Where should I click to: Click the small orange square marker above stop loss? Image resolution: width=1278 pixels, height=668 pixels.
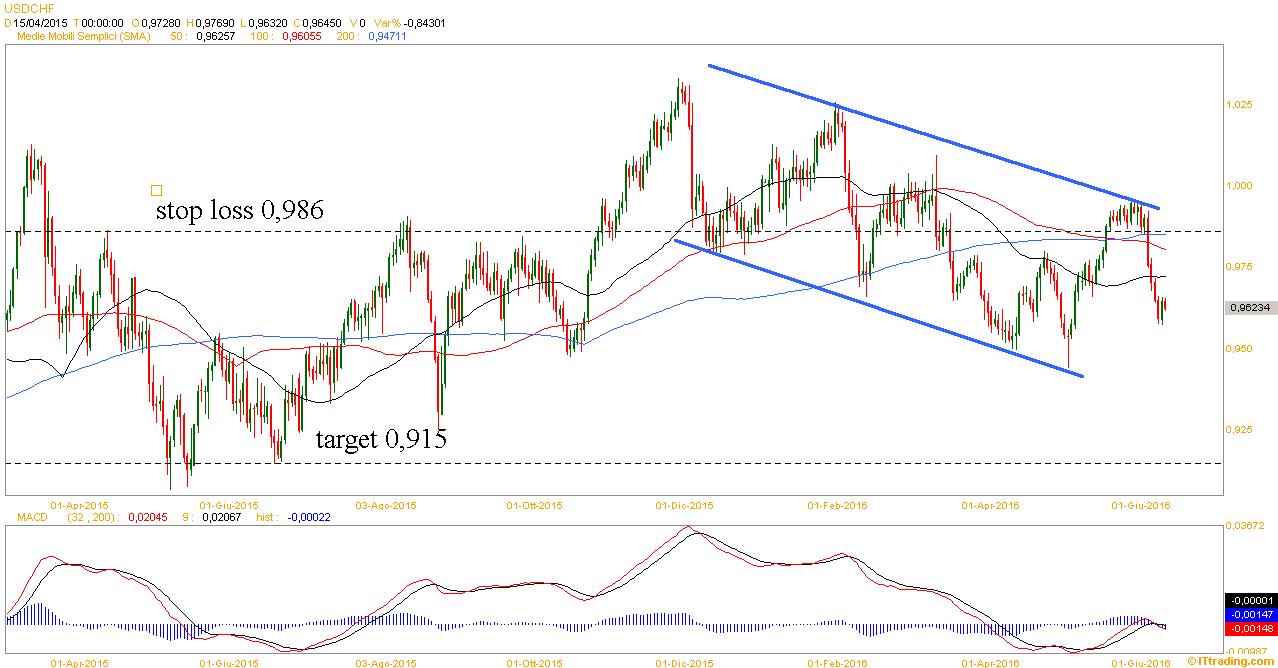pos(156,190)
